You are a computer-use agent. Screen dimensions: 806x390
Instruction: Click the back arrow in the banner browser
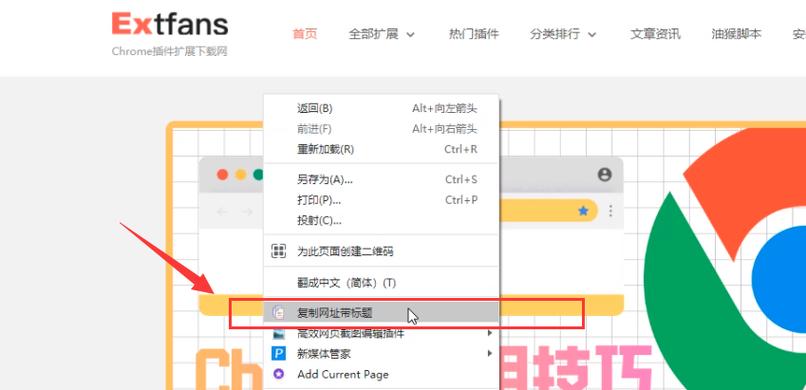click(222, 212)
